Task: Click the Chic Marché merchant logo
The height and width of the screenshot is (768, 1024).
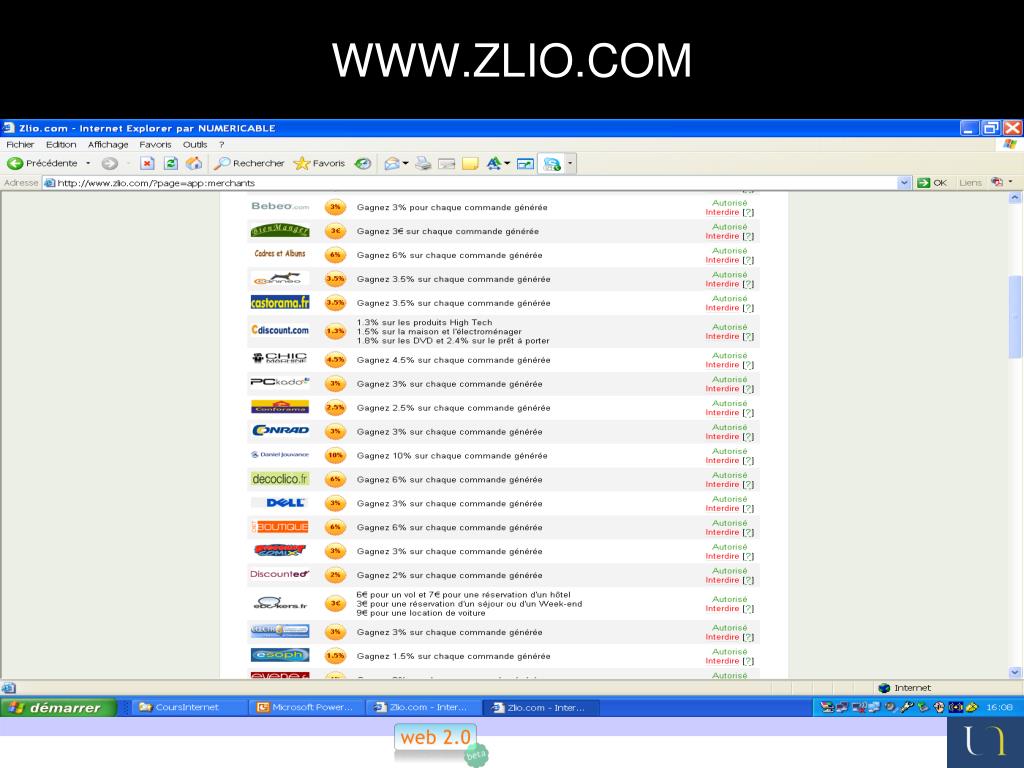Action: [x=280, y=358]
